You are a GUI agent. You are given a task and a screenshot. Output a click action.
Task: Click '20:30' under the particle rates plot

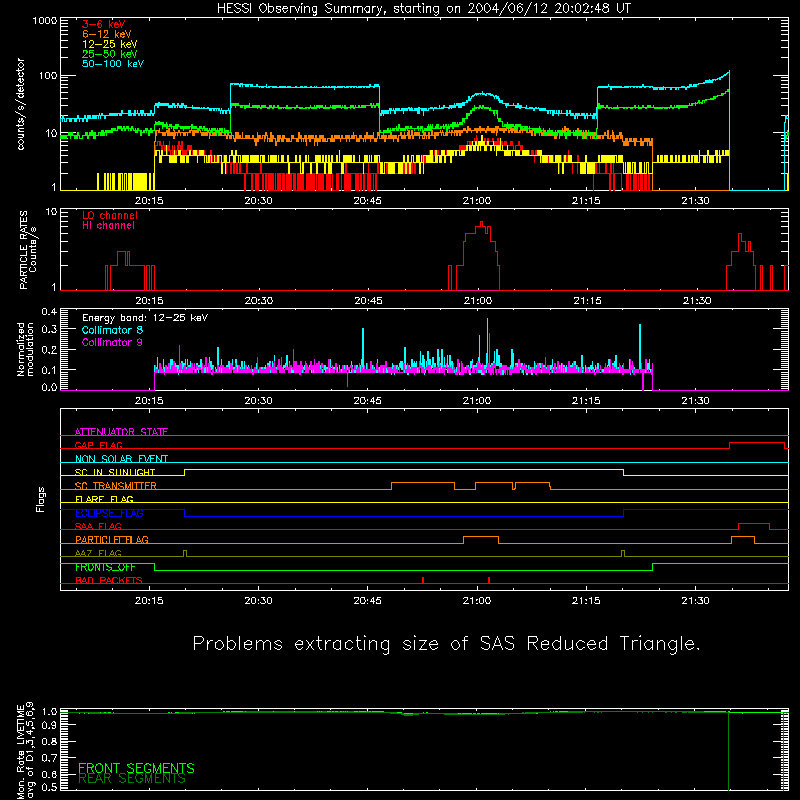click(259, 301)
